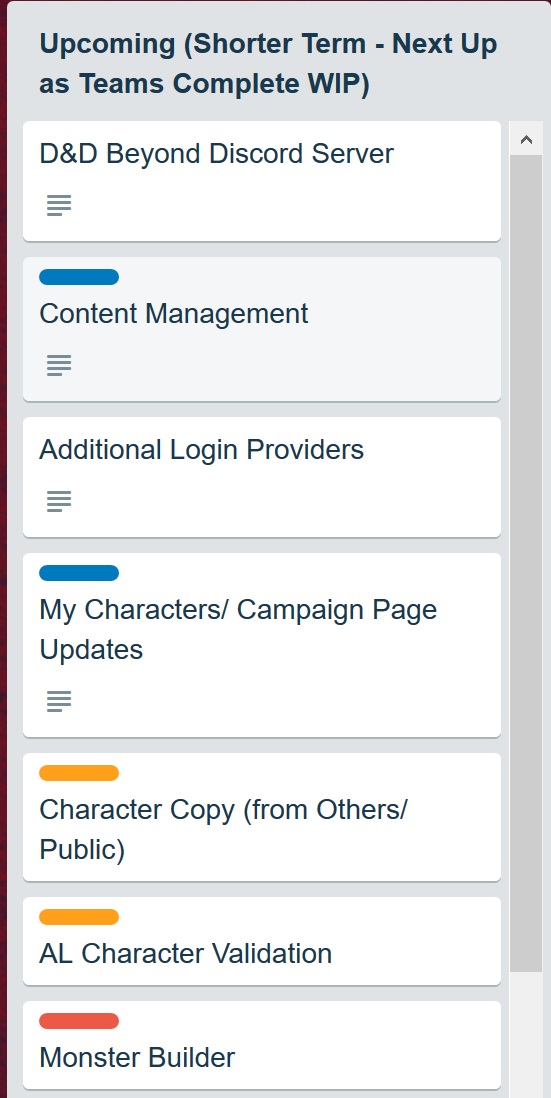Click scrollbar track below the thumb
551x1098 pixels.
(x=526, y=1034)
